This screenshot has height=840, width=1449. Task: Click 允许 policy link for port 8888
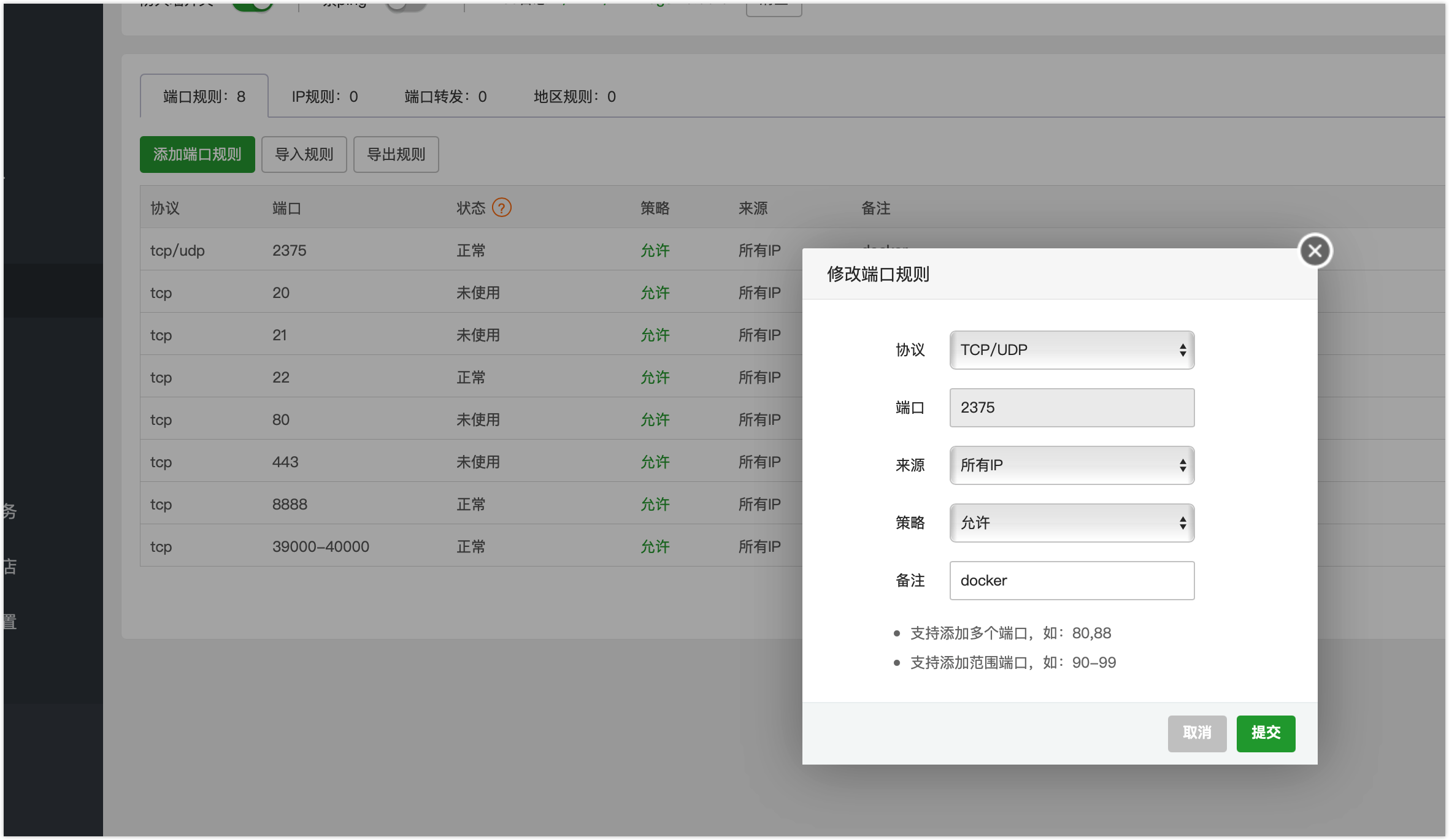655,505
